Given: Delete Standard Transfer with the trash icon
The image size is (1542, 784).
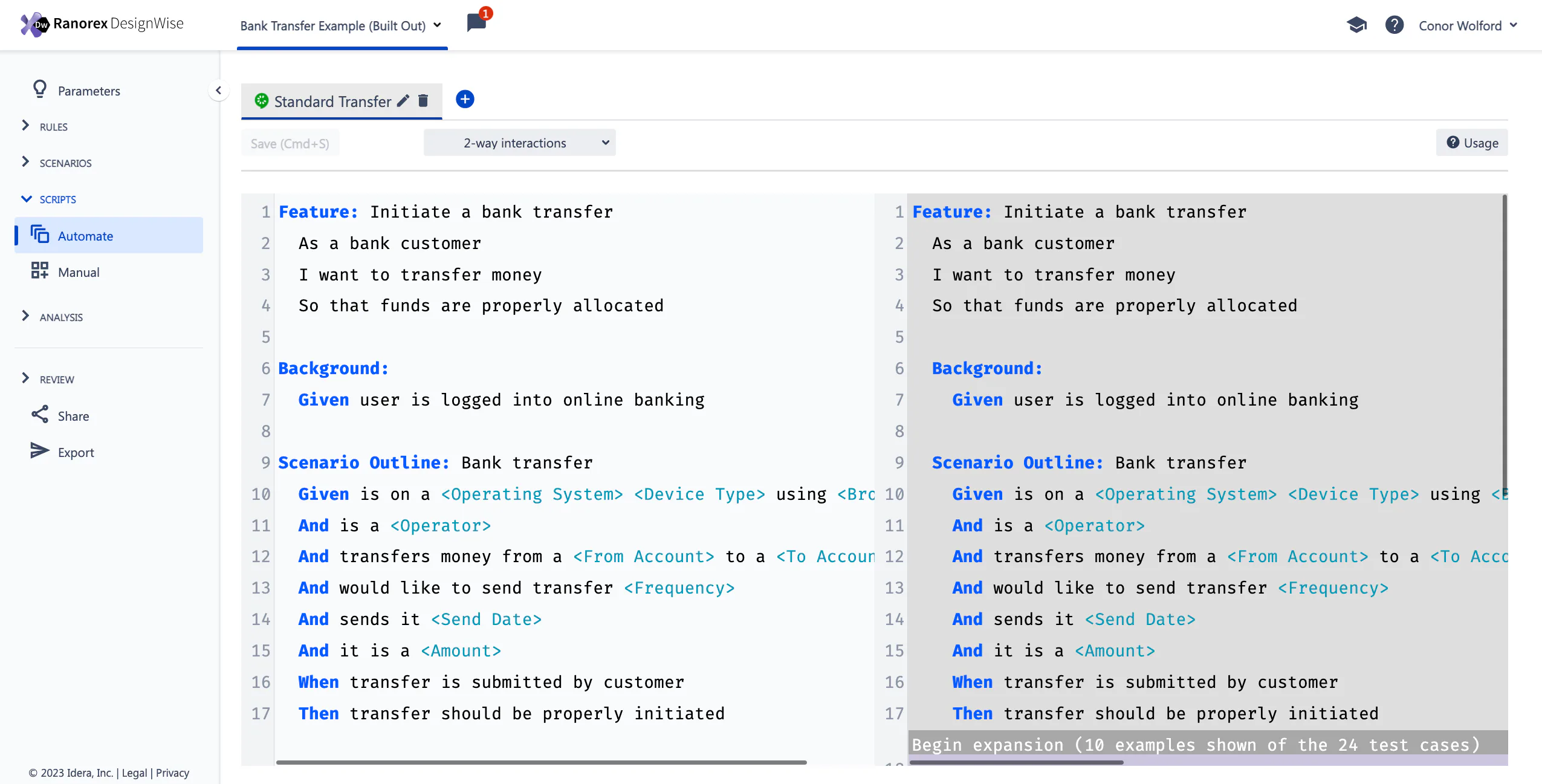Looking at the screenshot, I should (x=423, y=101).
